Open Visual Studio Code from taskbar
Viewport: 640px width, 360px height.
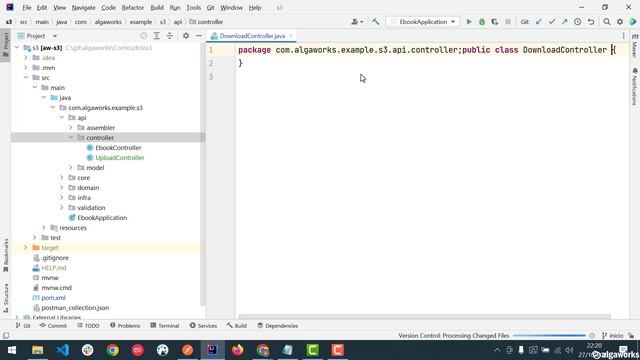[x=62, y=350]
